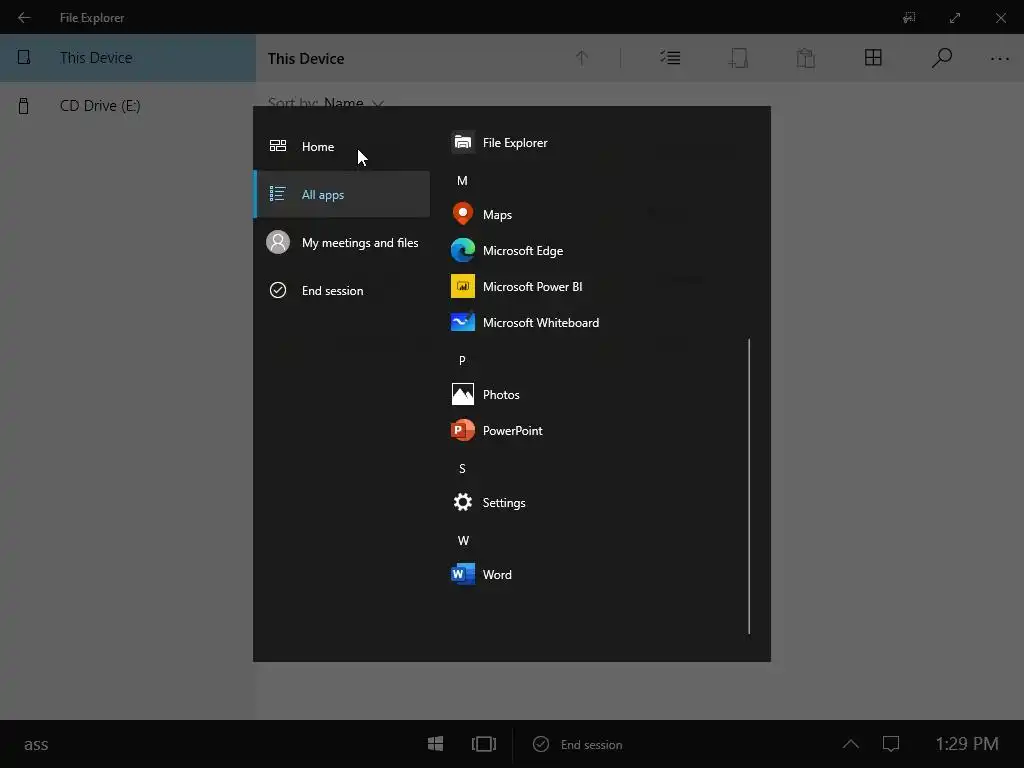
Task: Open Microsoft Whiteboard
Action: tap(526, 323)
